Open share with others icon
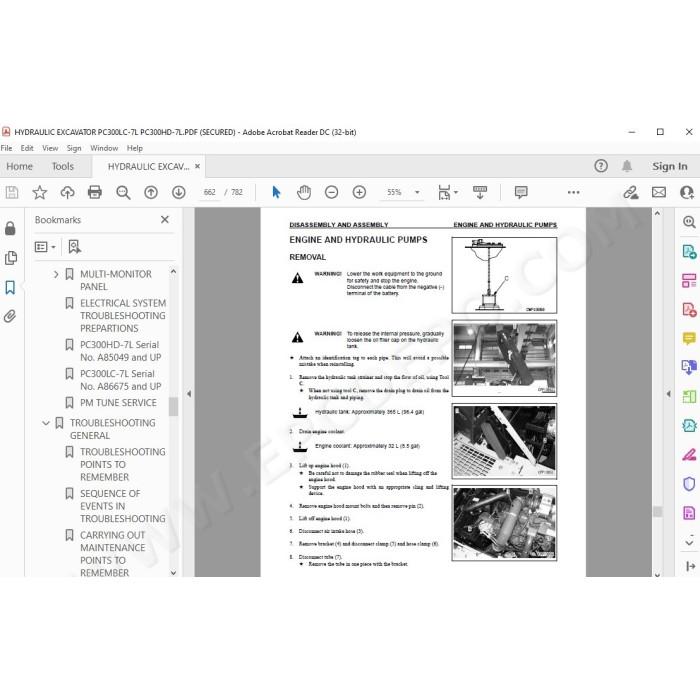The width and height of the screenshot is (700, 700). tap(687, 192)
